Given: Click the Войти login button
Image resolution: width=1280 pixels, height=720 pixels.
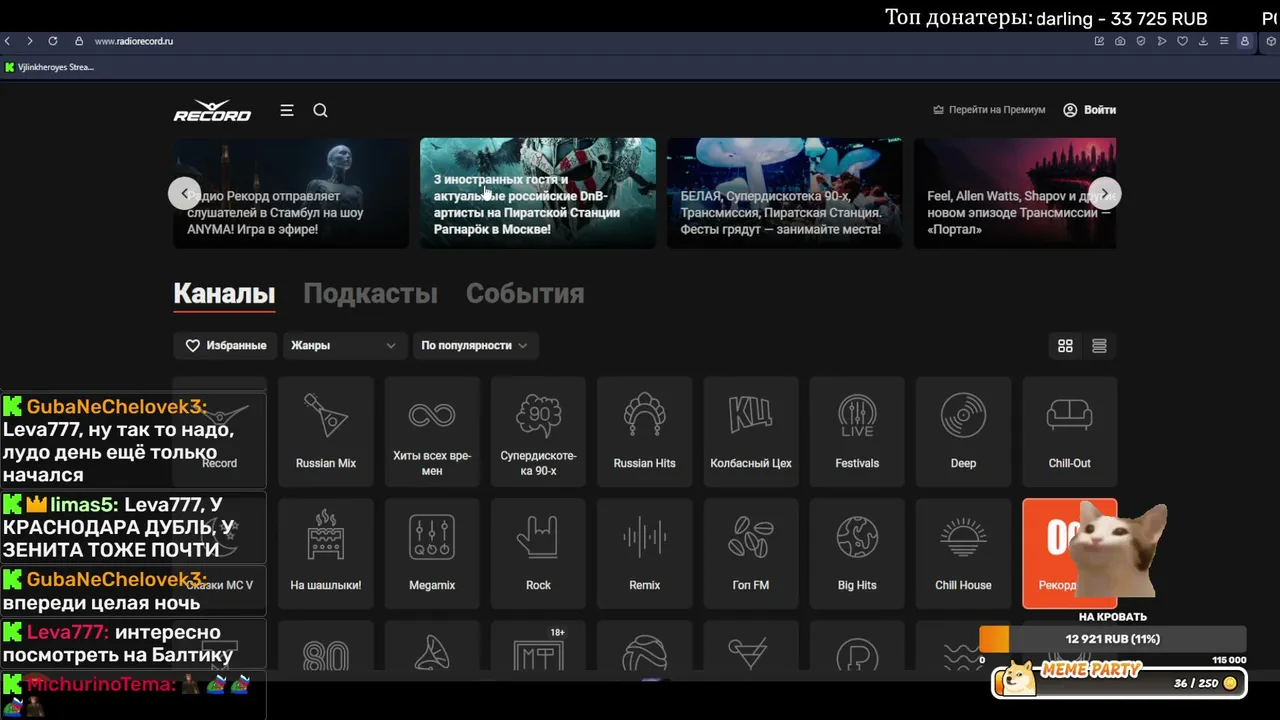Looking at the screenshot, I should click(x=1089, y=110).
